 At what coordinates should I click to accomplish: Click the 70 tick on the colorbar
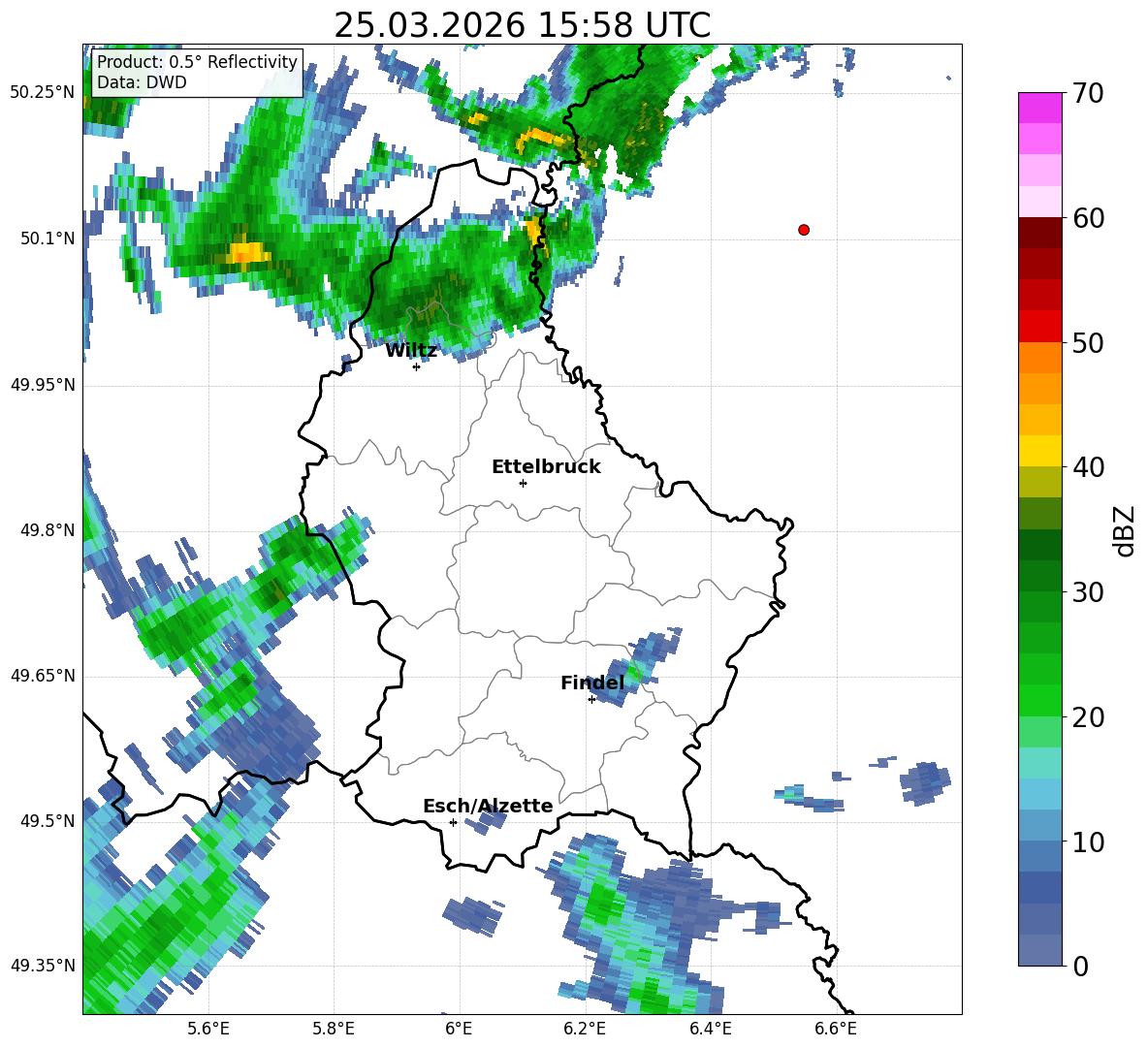tap(1088, 93)
